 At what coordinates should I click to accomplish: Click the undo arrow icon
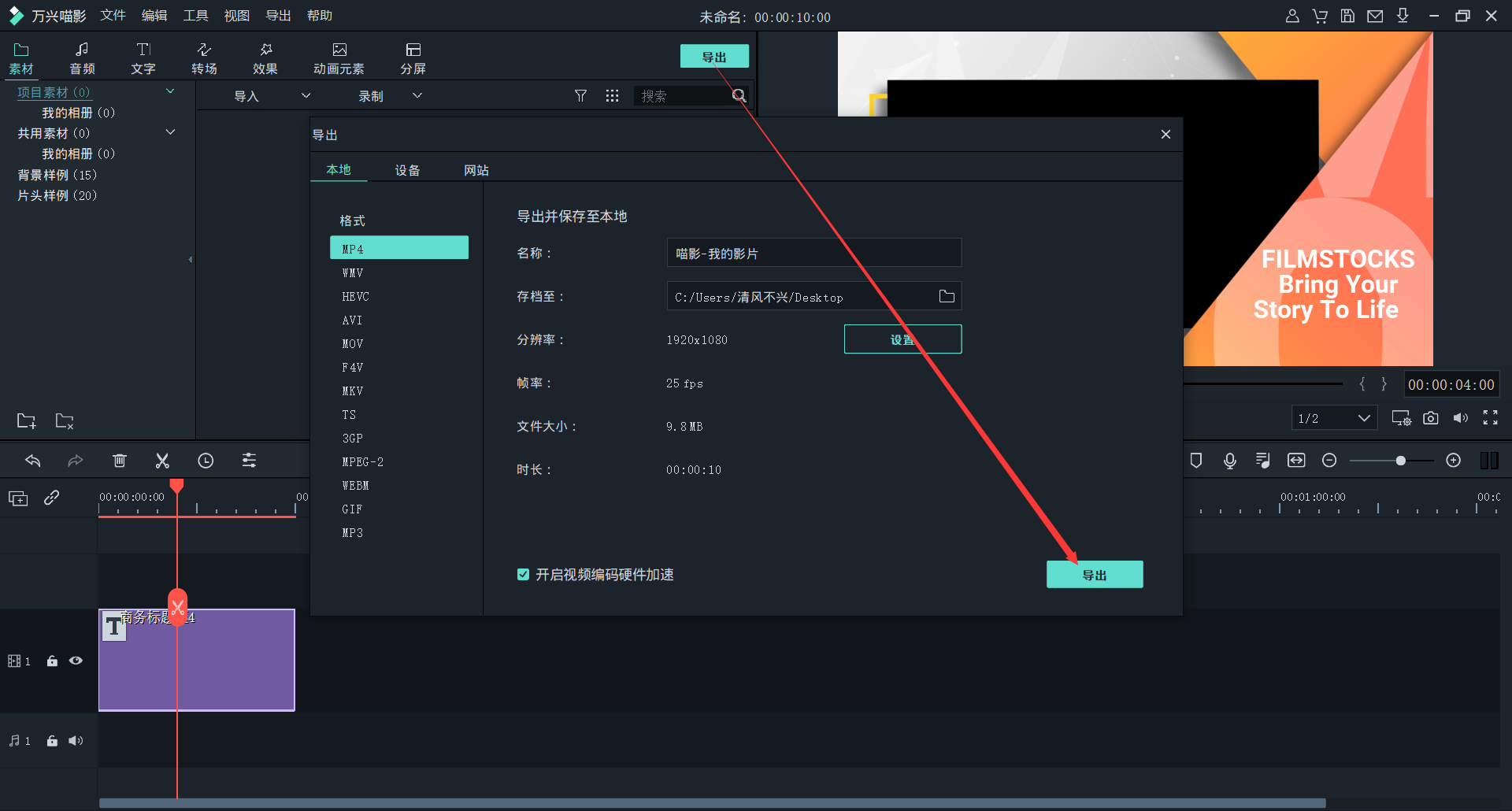tap(33, 461)
